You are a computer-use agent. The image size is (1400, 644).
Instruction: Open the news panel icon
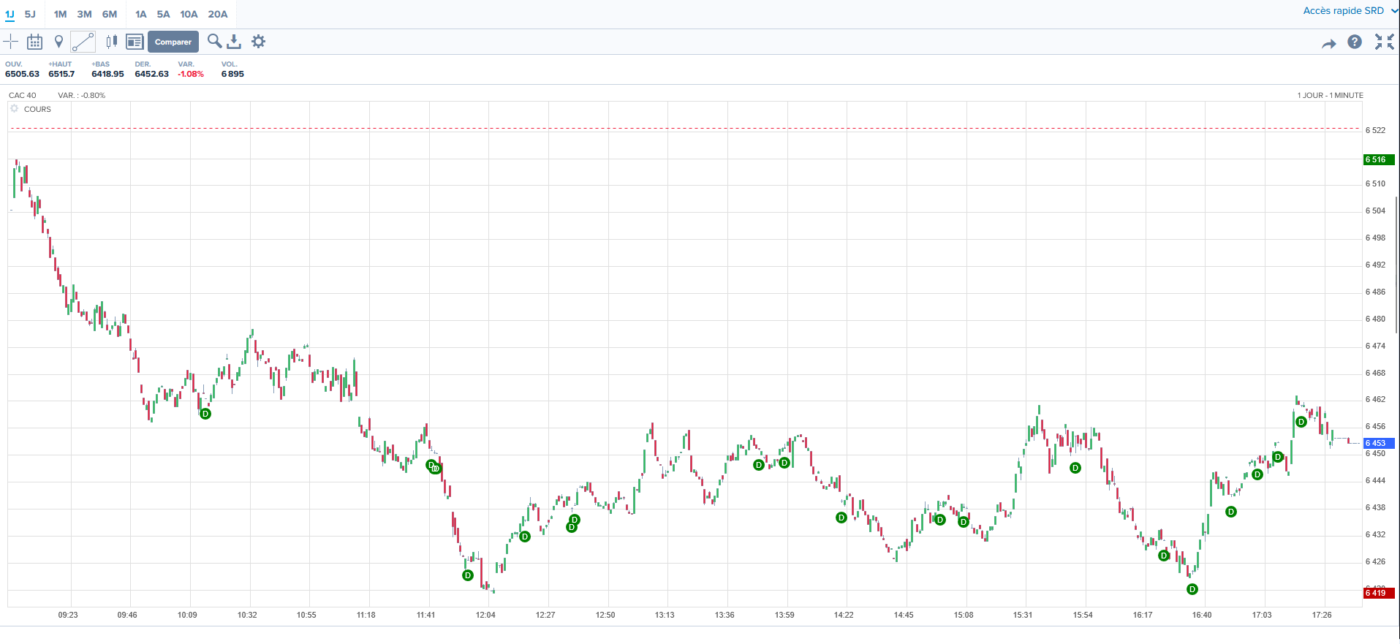(x=134, y=42)
